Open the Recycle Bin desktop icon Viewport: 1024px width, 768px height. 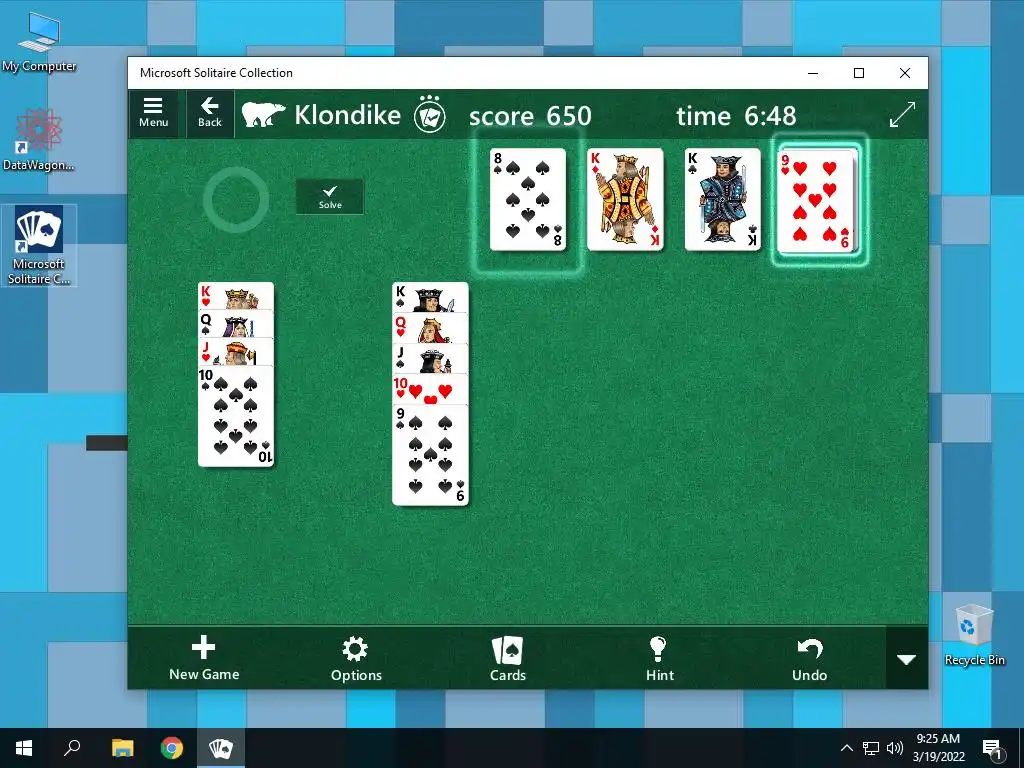(974, 635)
